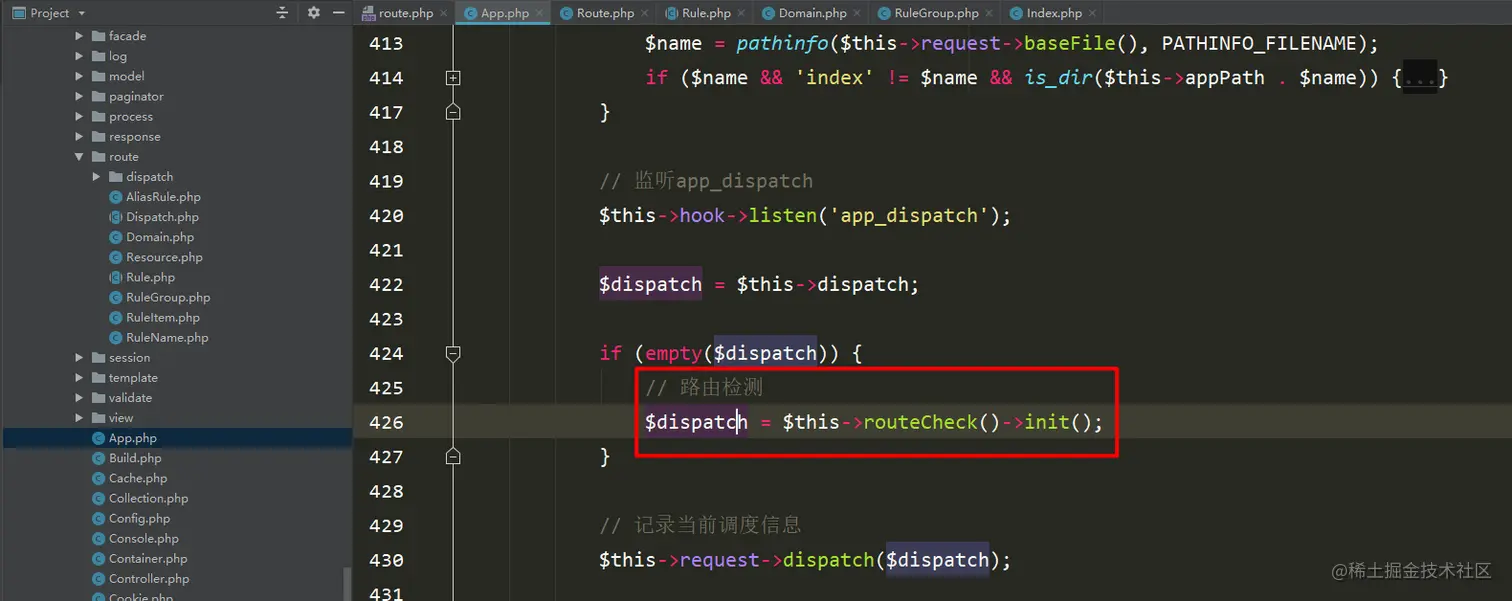Close the Domain.php tab
Viewport: 1512px width, 601px height.
point(857,13)
